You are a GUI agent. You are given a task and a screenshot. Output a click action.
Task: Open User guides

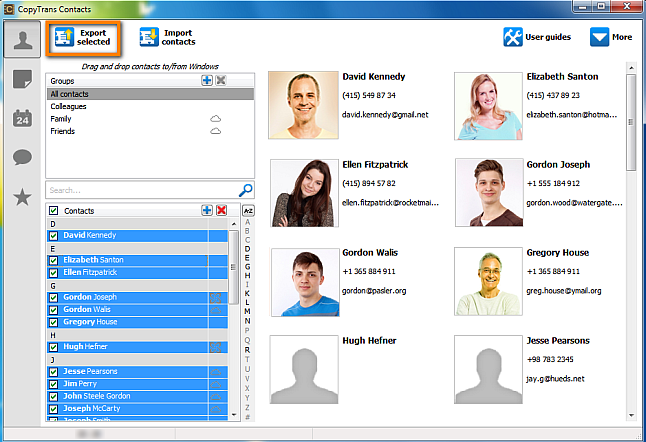tap(537, 37)
